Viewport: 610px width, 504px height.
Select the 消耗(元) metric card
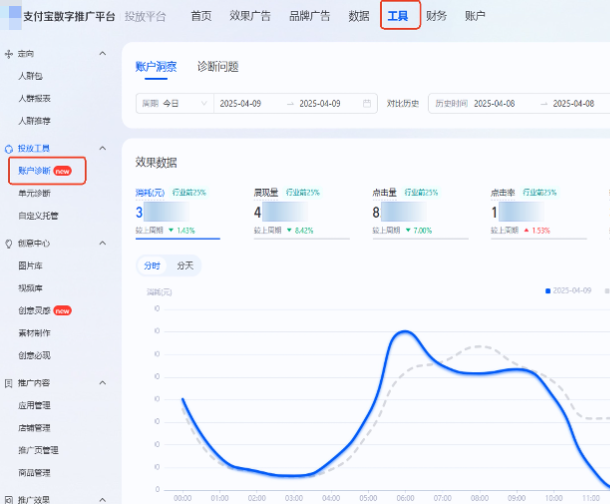pyautogui.click(x=178, y=212)
